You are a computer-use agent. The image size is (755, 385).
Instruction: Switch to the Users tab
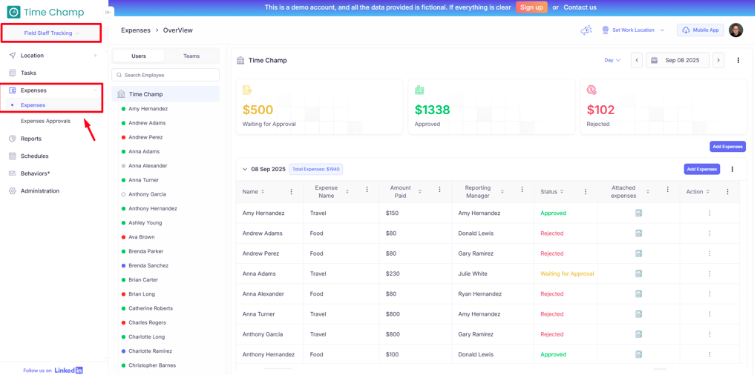(139, 56)
